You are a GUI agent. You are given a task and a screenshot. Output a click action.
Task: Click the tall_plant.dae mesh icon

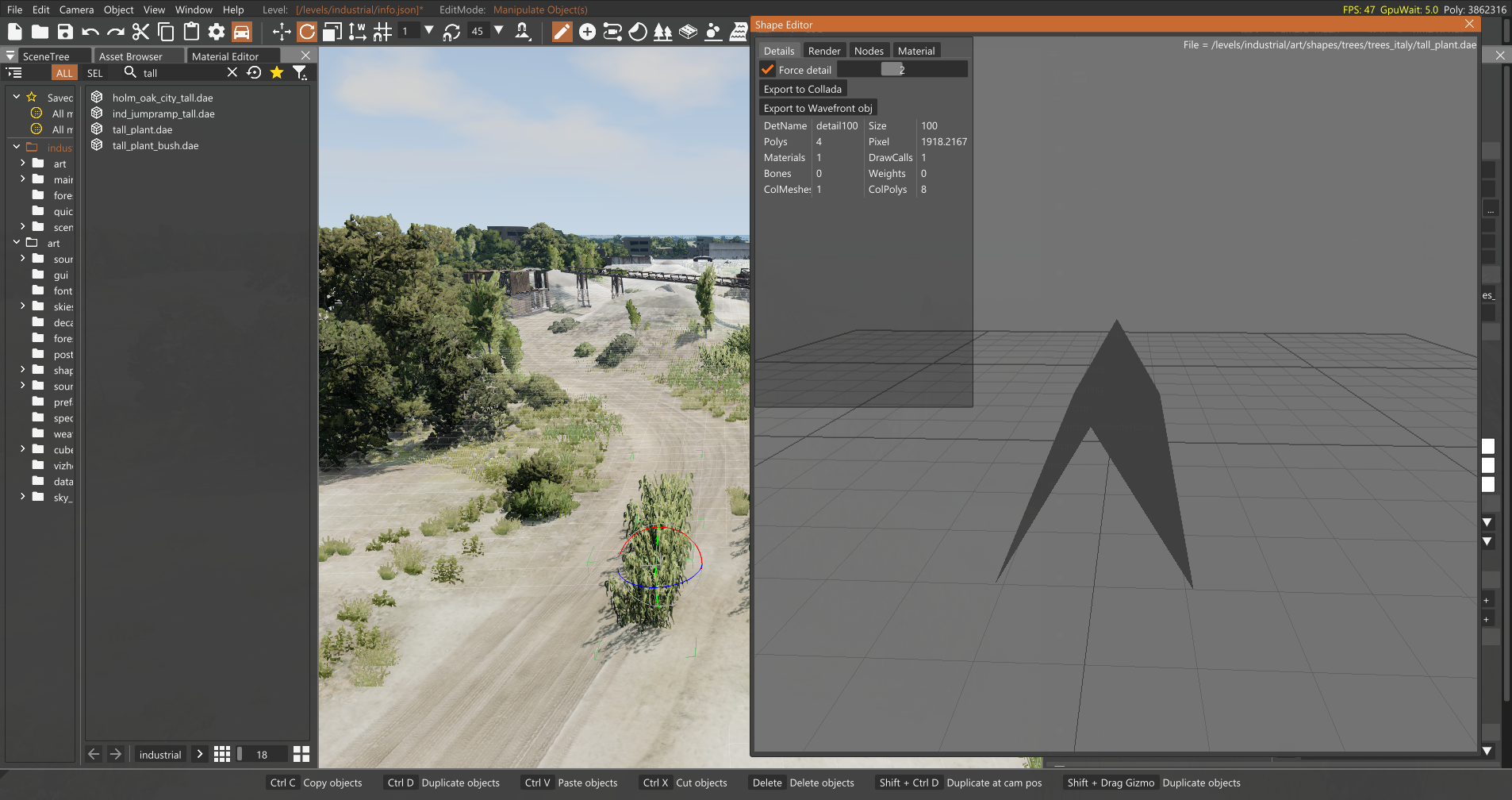point(97,129)
